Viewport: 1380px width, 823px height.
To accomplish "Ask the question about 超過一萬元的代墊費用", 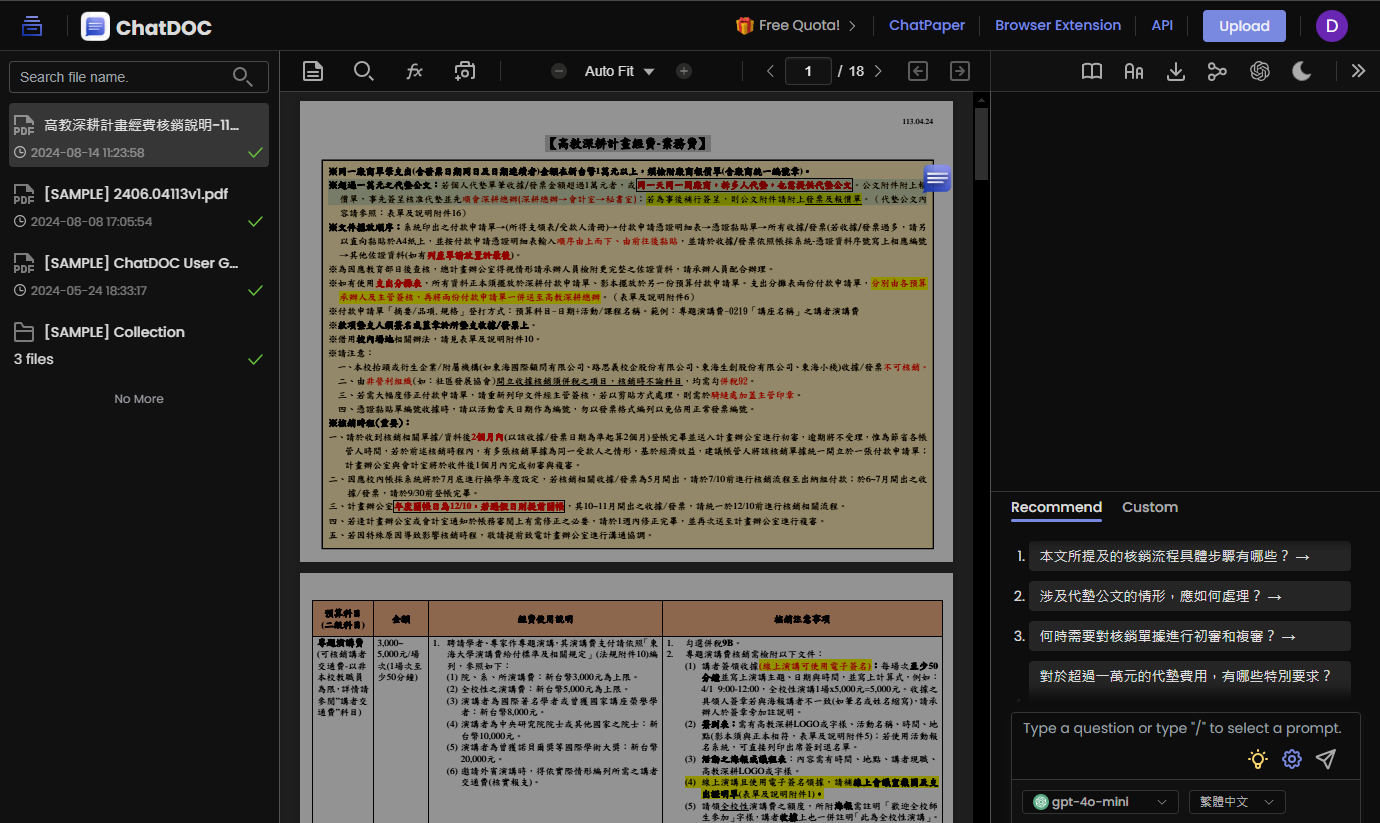I will click(x=1189, y=676).
